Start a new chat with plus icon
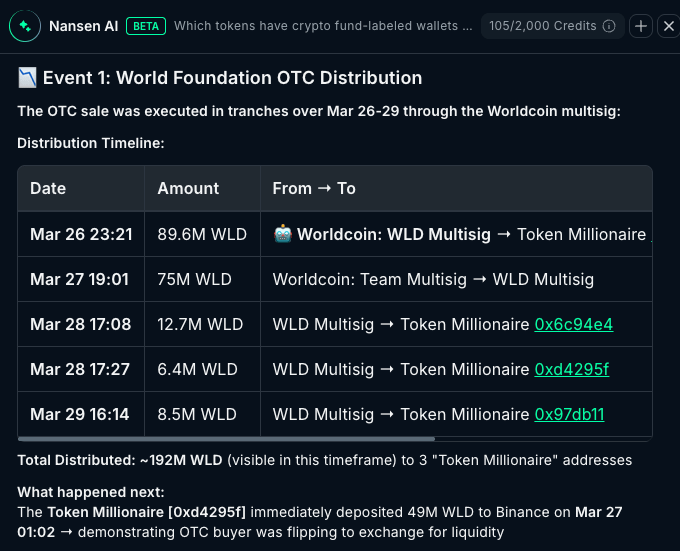680x551 pixels. pyautogui.click(x=641, y=26)
